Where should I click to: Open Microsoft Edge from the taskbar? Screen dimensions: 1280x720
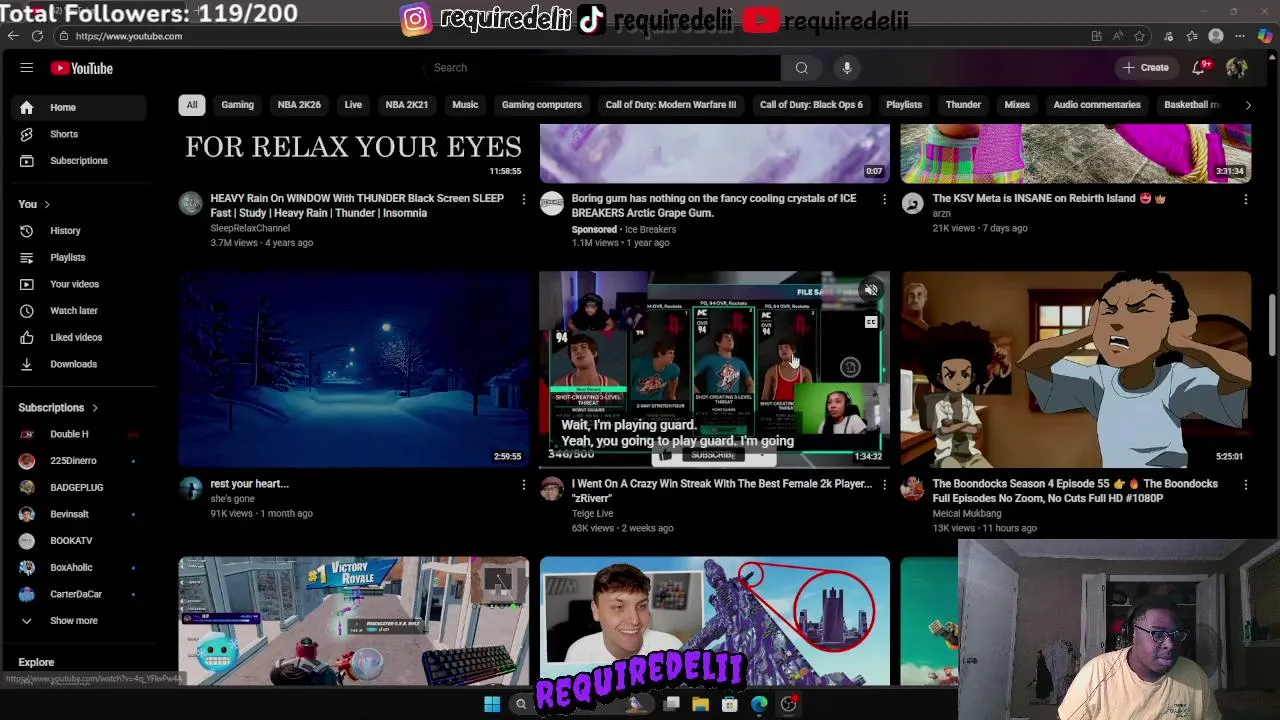click(x=759, y=704)
